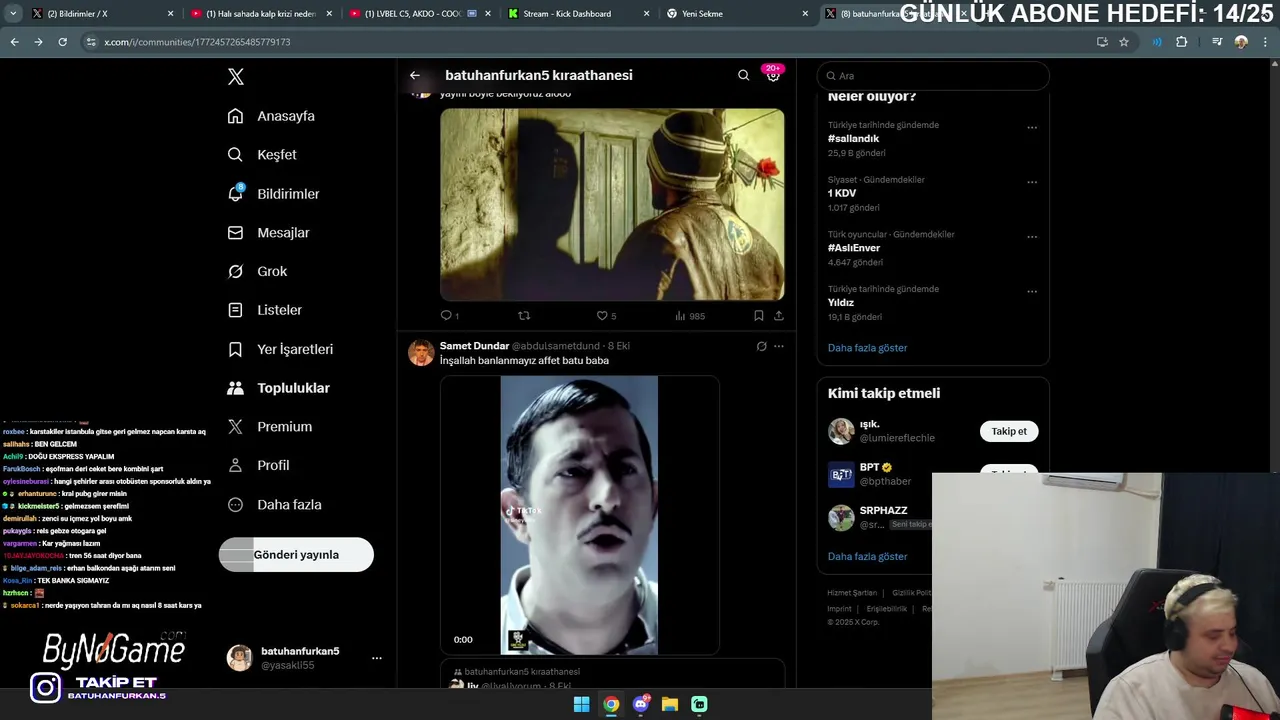Open the browser extensions puzzle icon
1280x720 pixels.
[x=1181, y=42]
